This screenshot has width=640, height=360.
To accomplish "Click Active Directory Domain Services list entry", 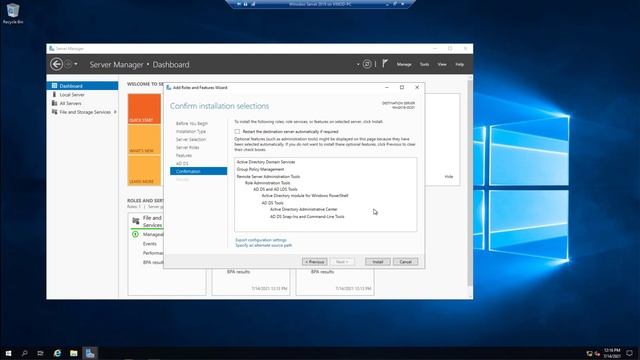I will (266, 162).
